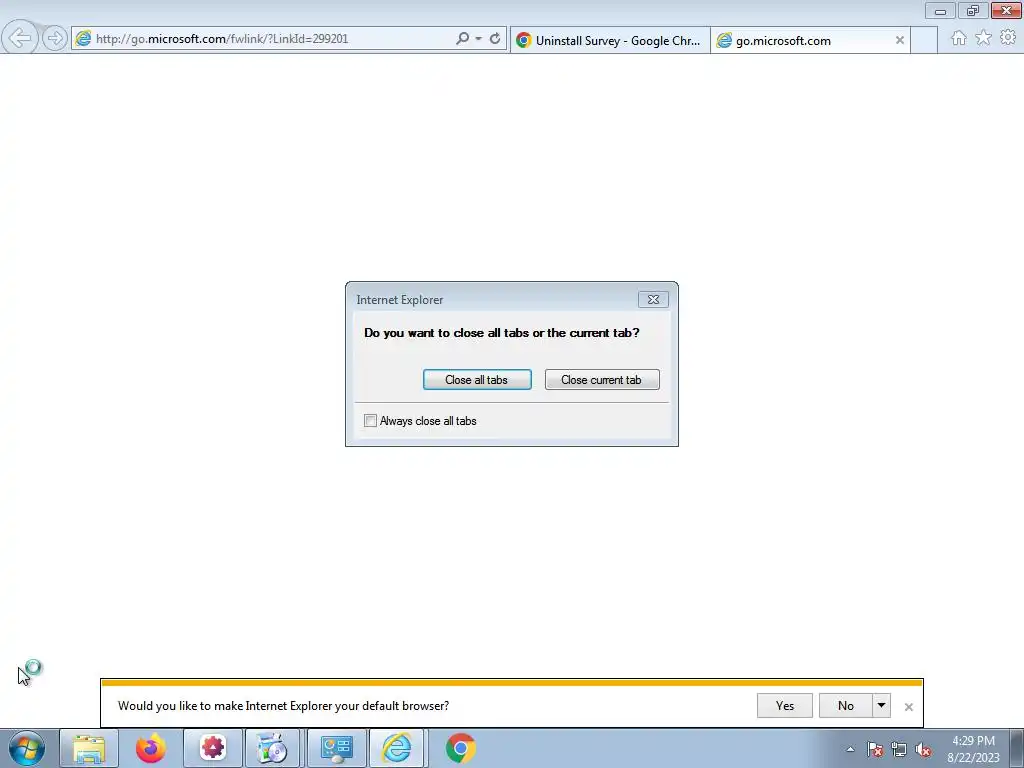The image size is (1024, 768).
Task: Open Favorites star icon
Action: coord(983,38)
